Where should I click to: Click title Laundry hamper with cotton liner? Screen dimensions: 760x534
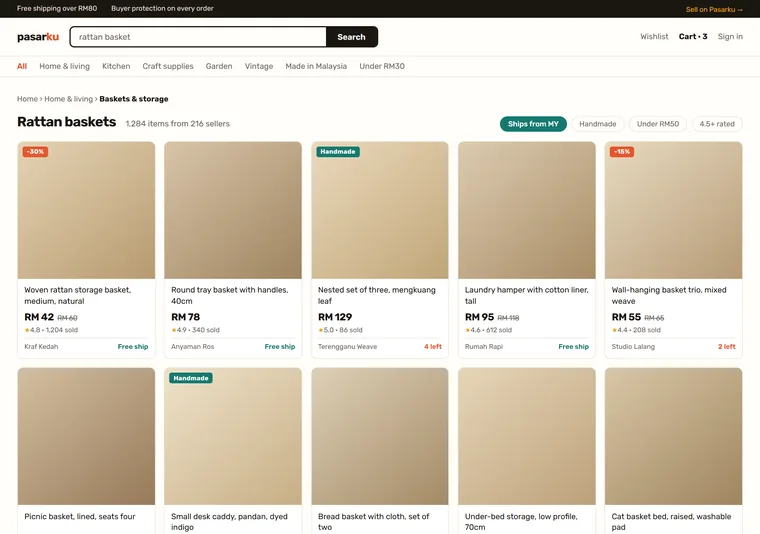tap(526, 296)
